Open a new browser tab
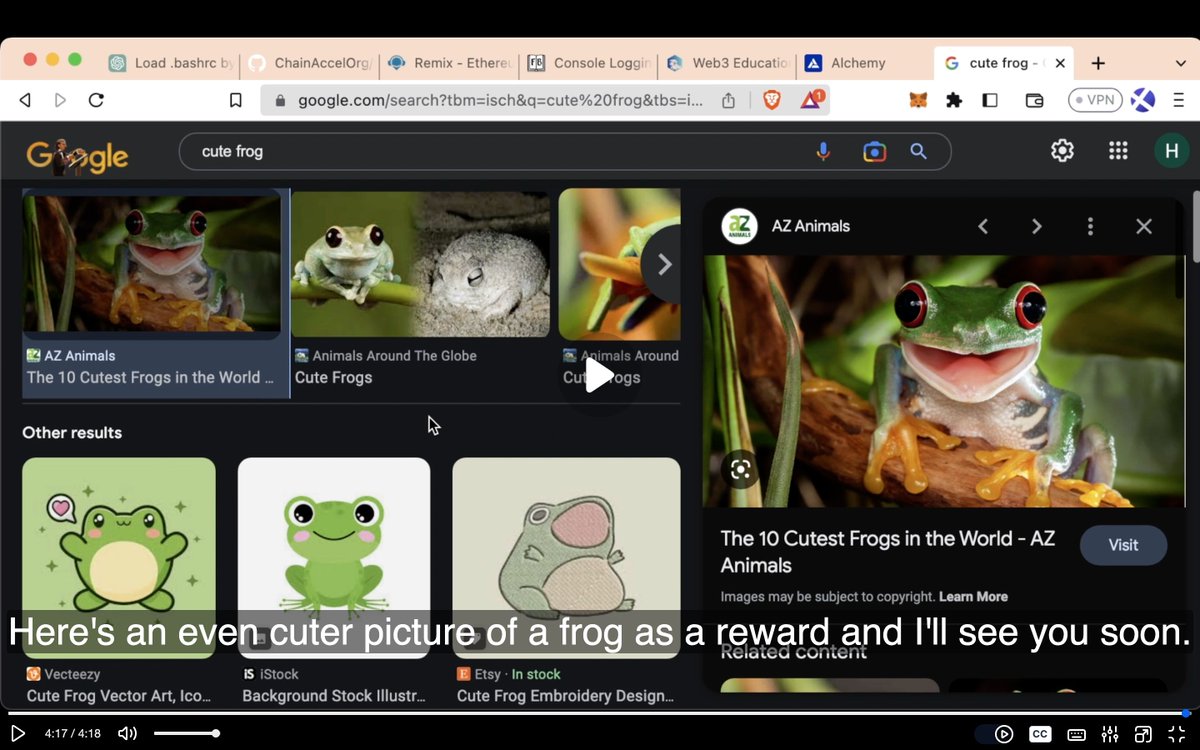Viewport: 1200px width, 750px height. click(1098, 63)
